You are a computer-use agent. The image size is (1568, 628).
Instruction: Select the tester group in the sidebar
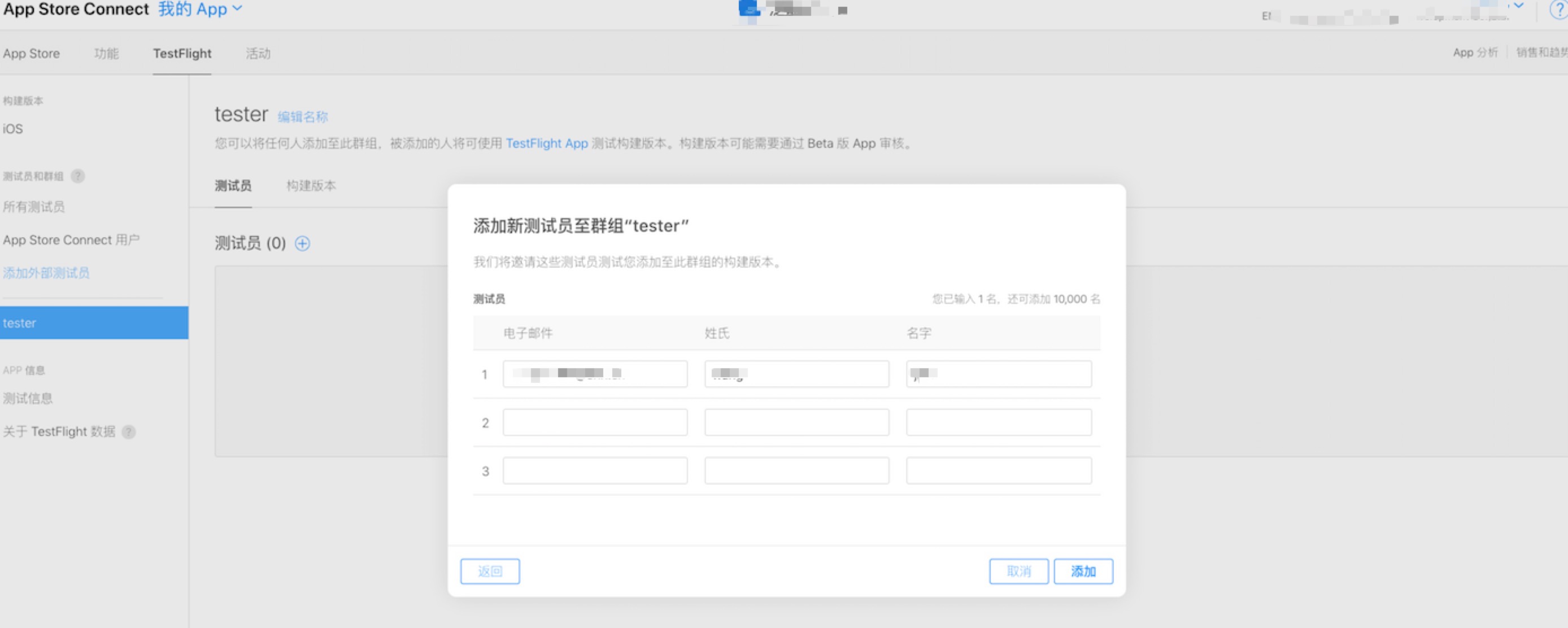[94, 322]
